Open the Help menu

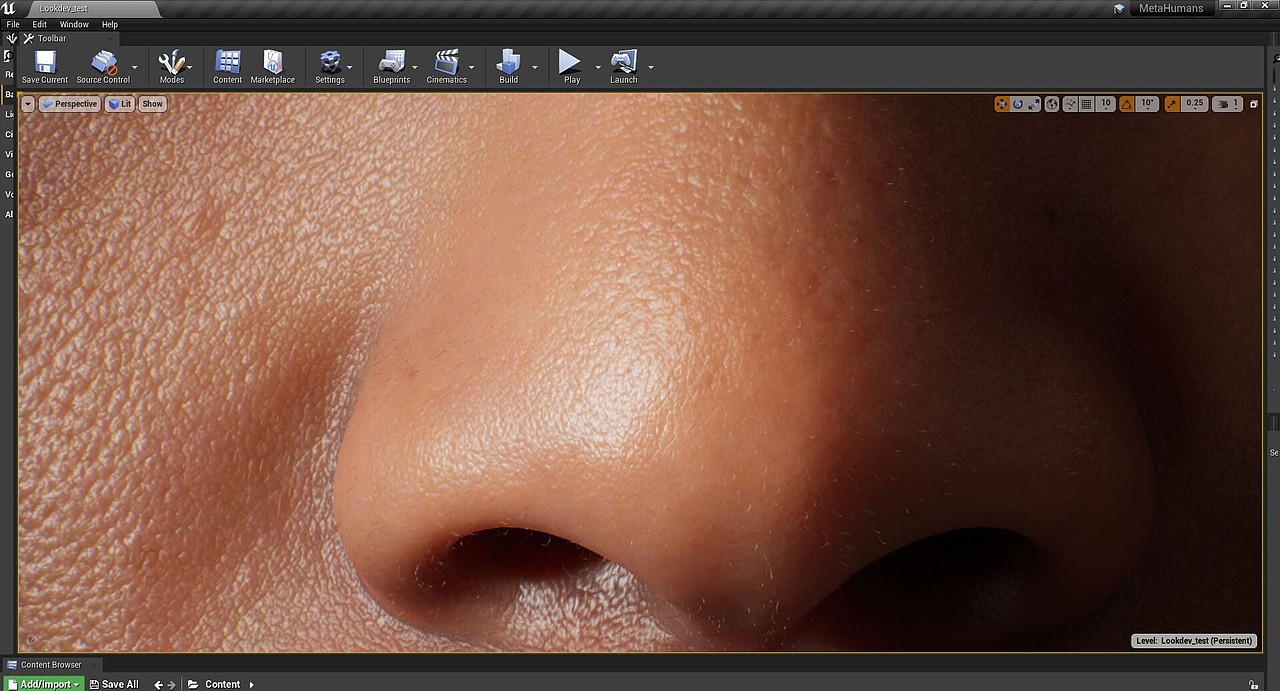[110, 24]
